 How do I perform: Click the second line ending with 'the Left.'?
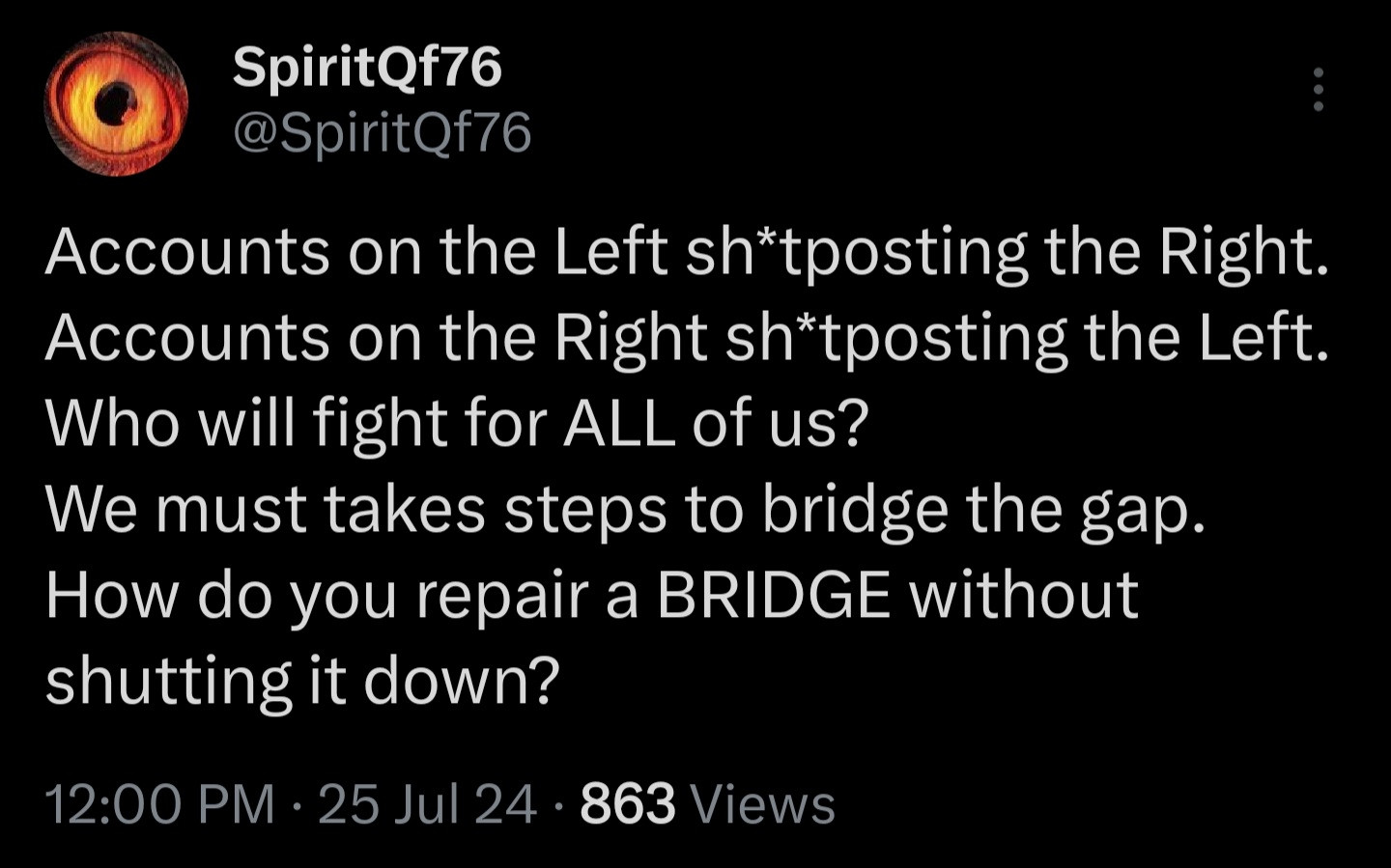pos(687,337)
